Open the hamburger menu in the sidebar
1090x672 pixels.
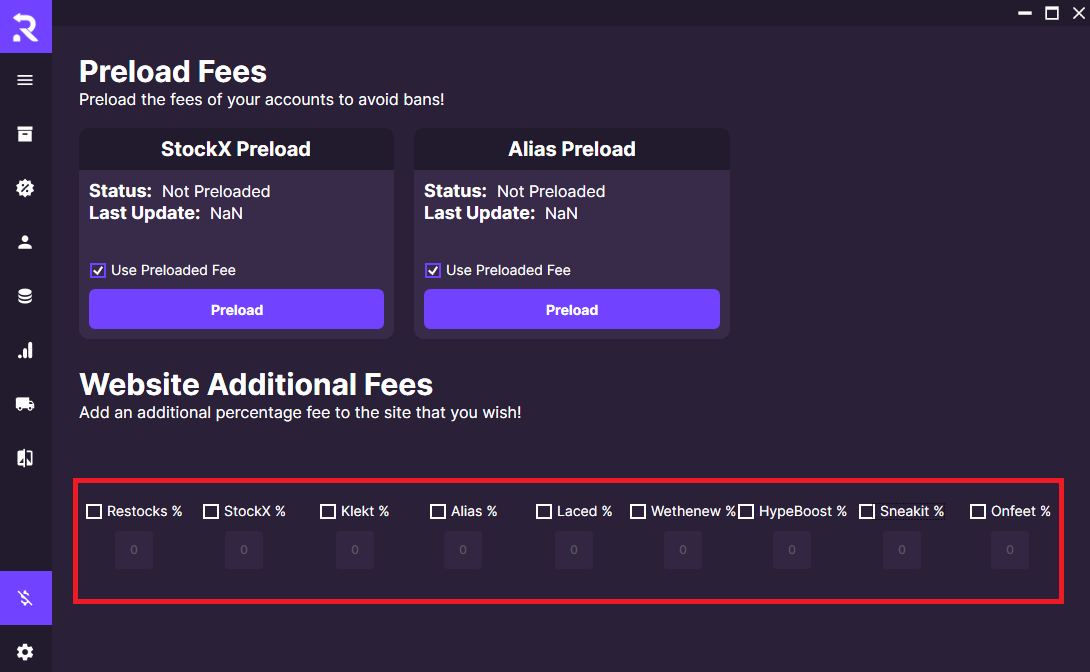point(25,80)
